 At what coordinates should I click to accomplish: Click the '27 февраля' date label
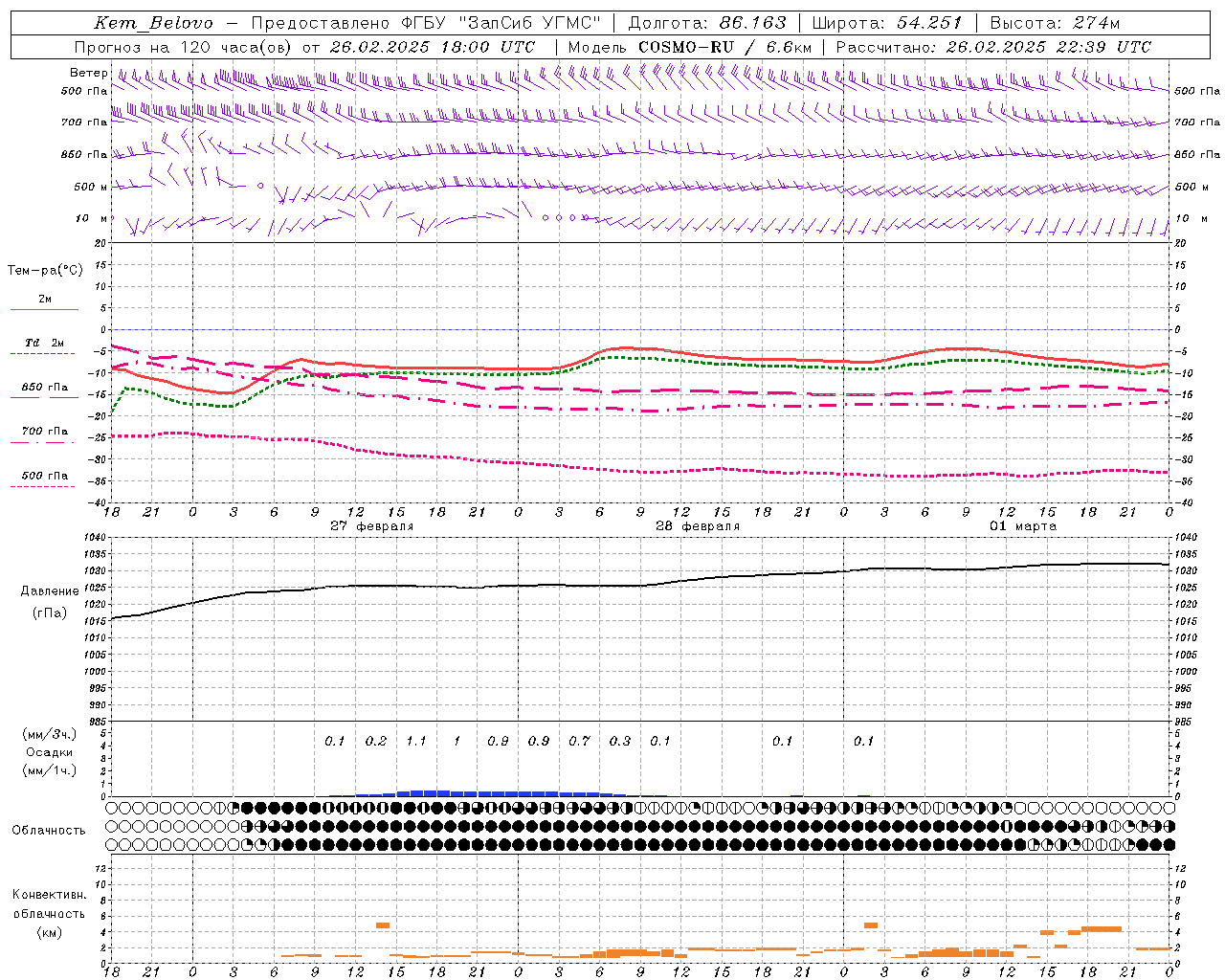click(x=372, y=526)
